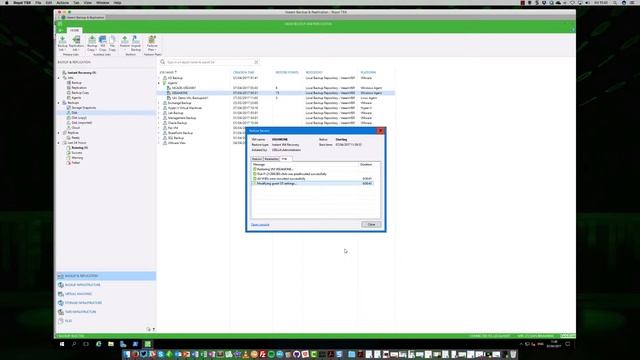Sort by the Restore Points column header
Viewport: 640px width, 360px height.
coord(287,73)
